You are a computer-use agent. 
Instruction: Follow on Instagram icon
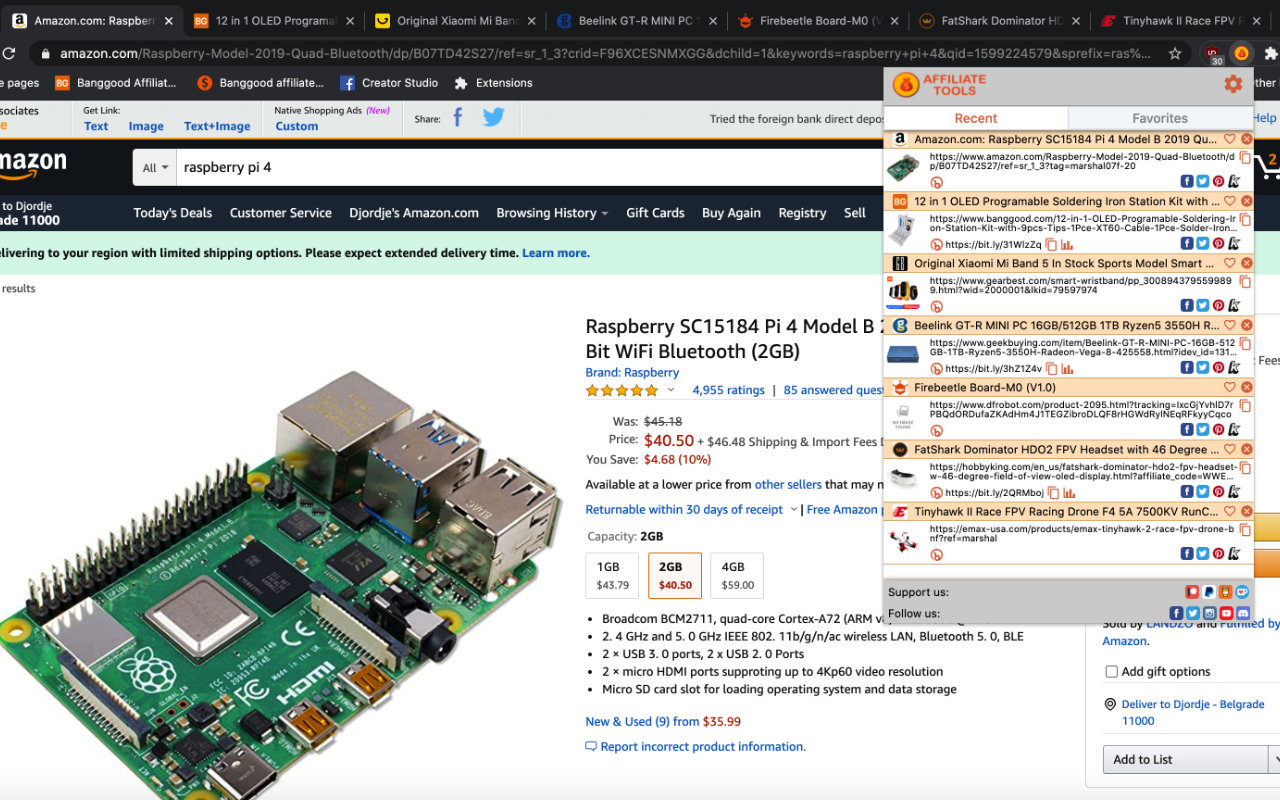coord(1210,613)
